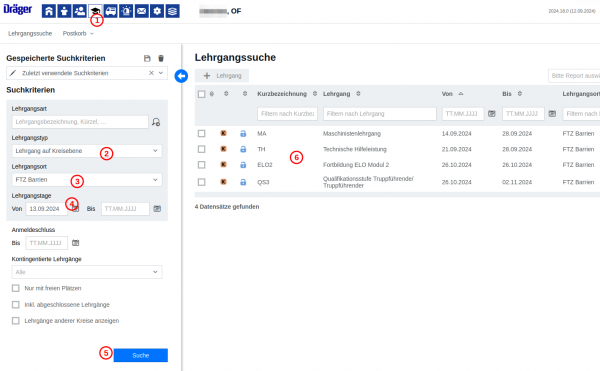Open the stacked layers module icon
This screenshot has width=600, height=371.
pyautogui.click(x=173, y=11)
